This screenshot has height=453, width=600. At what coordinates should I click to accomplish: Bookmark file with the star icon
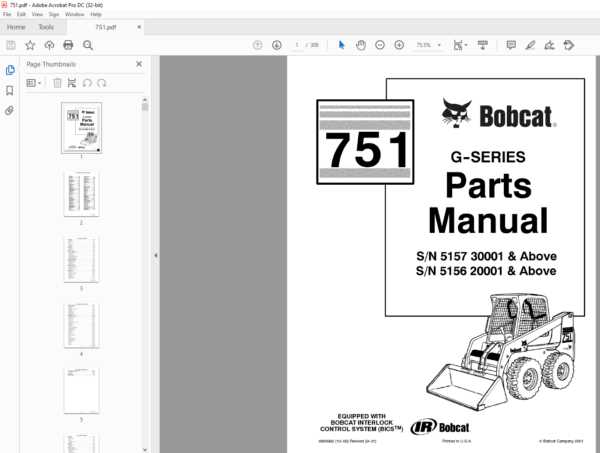[x=30, y=45]
